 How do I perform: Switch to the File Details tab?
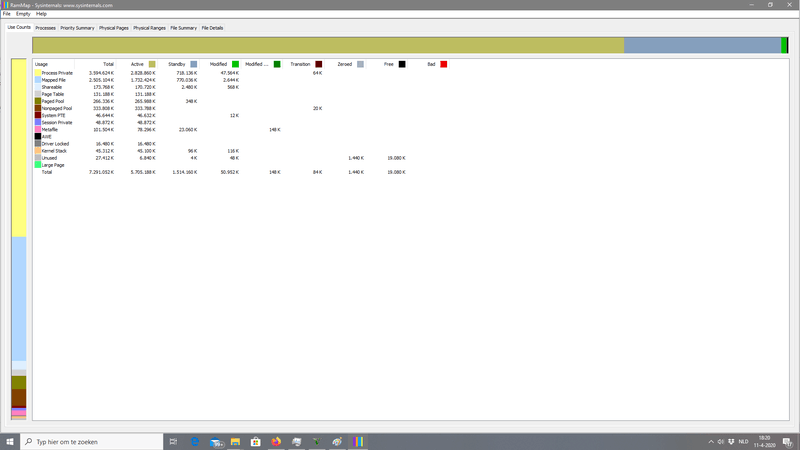[212, 28]
